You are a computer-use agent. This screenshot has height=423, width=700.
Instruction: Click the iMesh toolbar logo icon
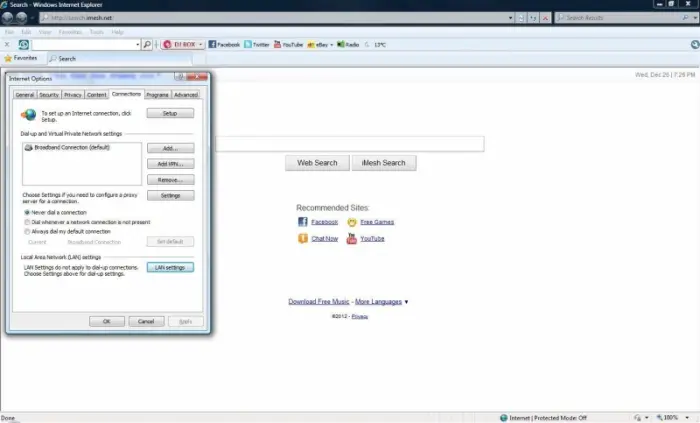[24, 45]
